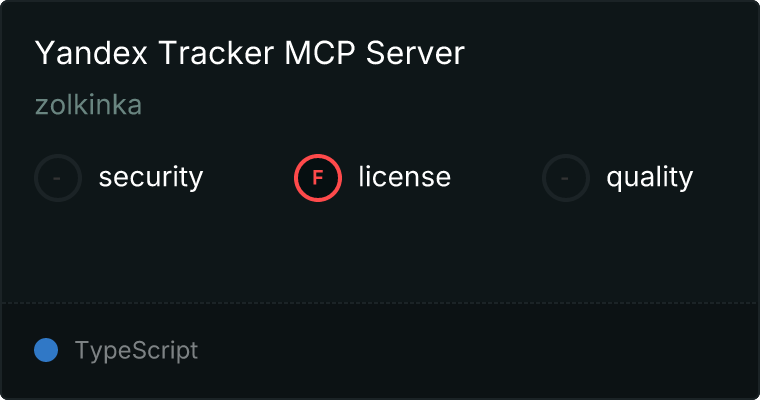Click the empty card area below badges
Image resolution: width=760 pixels, height=400 pixels.
tap(380, 252)
